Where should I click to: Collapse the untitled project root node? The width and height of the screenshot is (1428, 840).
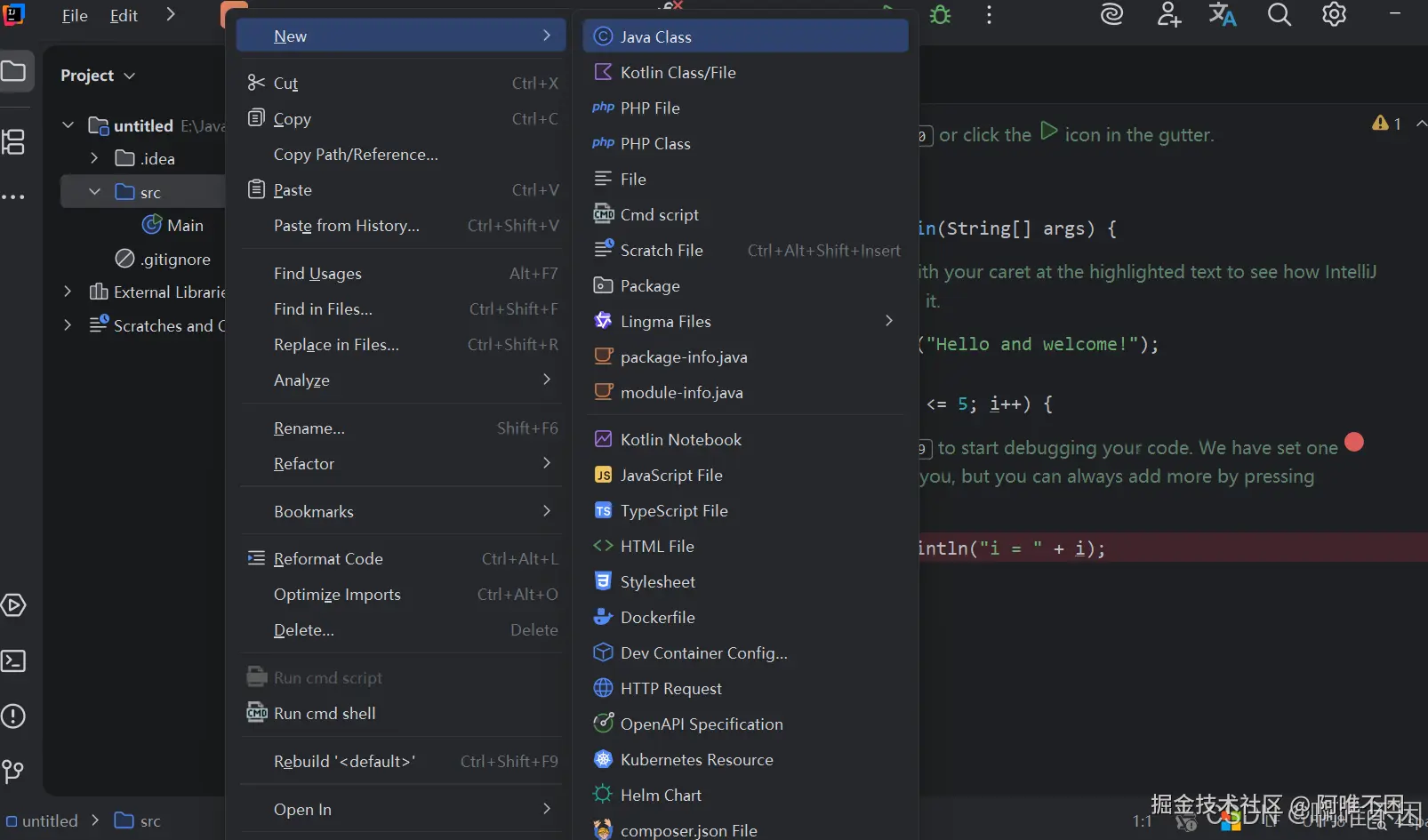(x=68, y=125)
